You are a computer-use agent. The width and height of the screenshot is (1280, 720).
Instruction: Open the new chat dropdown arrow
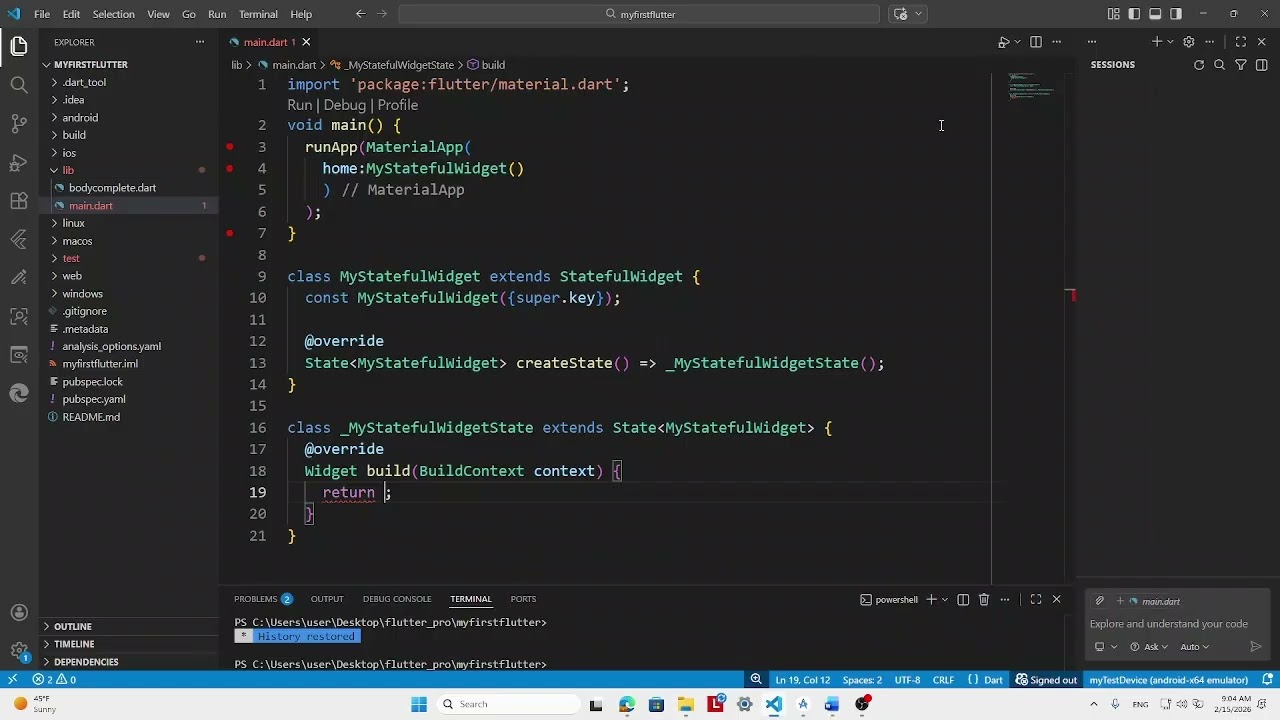[1170, 42]
